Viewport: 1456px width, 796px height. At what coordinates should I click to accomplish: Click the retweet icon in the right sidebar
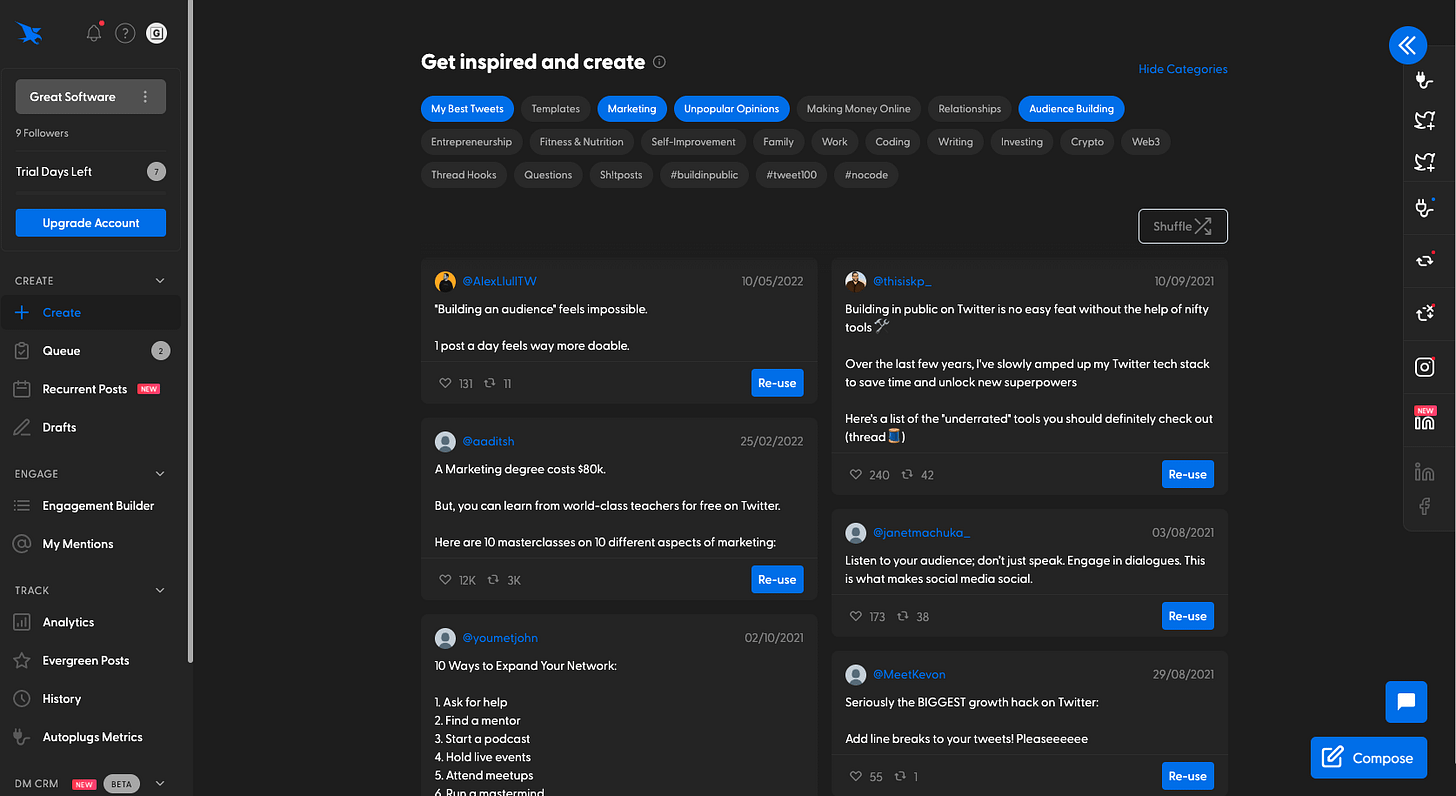pyautogui.click(x=1424, y=260)
